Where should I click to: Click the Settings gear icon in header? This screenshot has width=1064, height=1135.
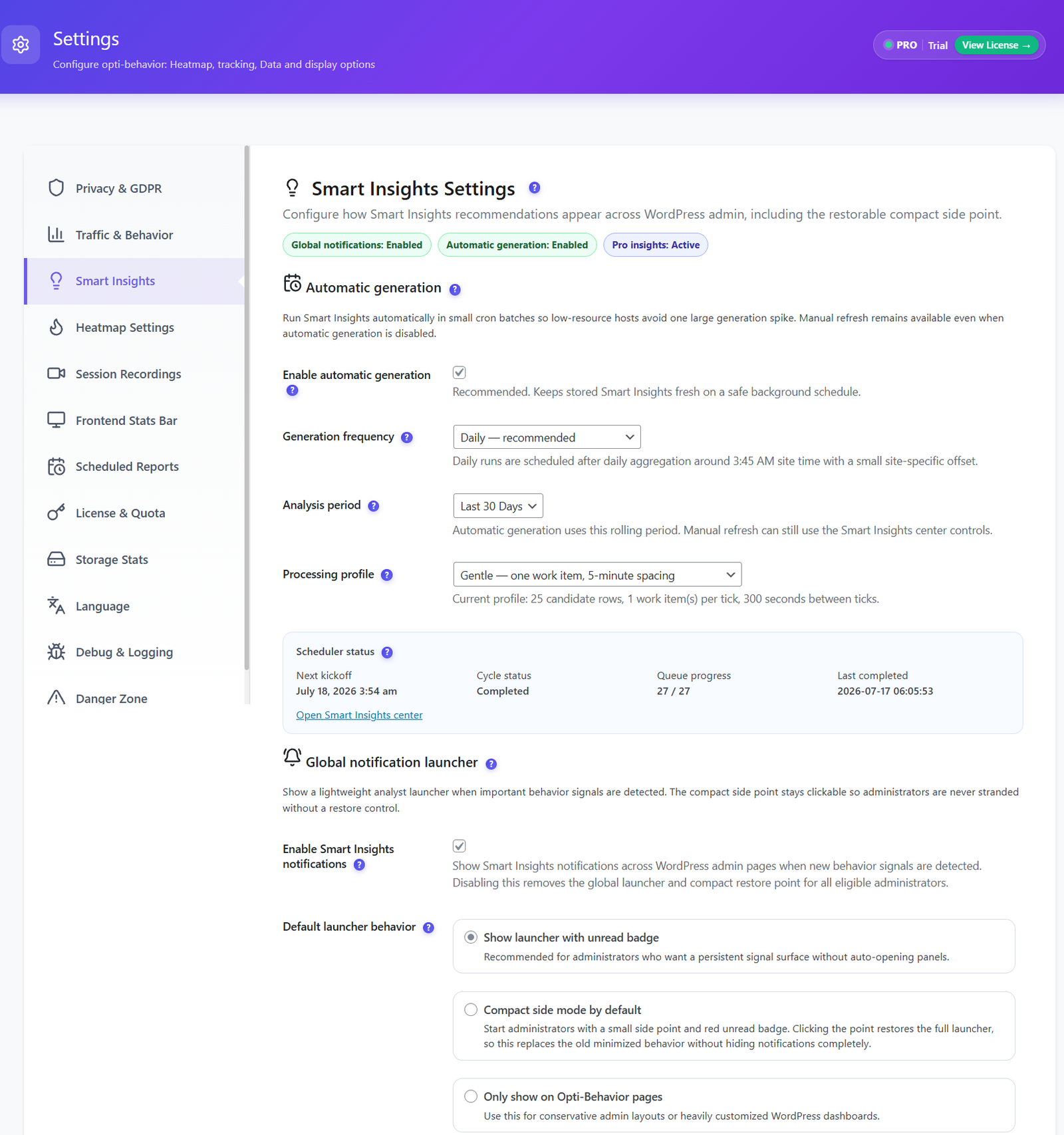(21, 45)
